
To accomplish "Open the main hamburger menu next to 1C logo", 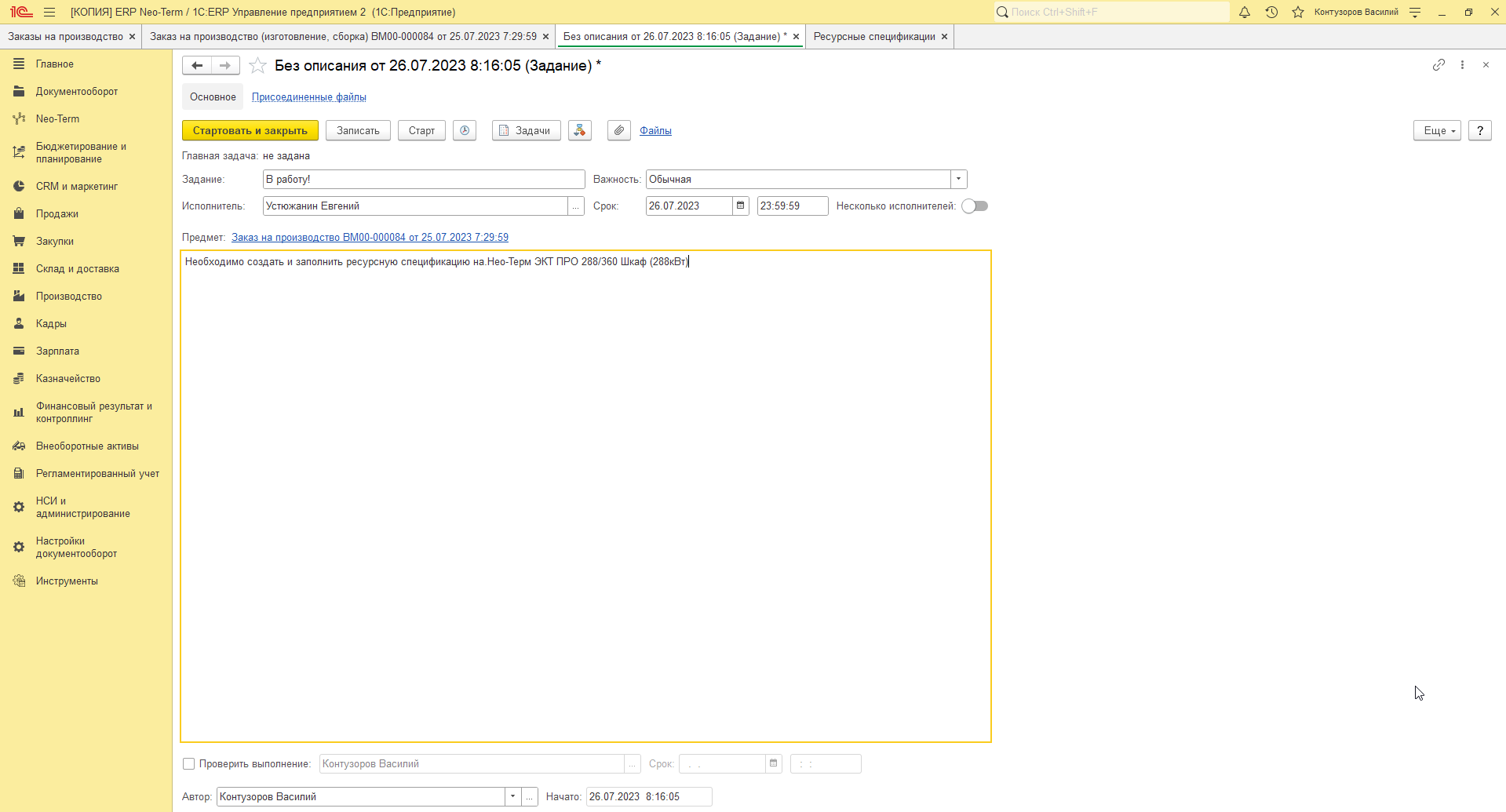I will pyautogui.click(x=49, y=12).
